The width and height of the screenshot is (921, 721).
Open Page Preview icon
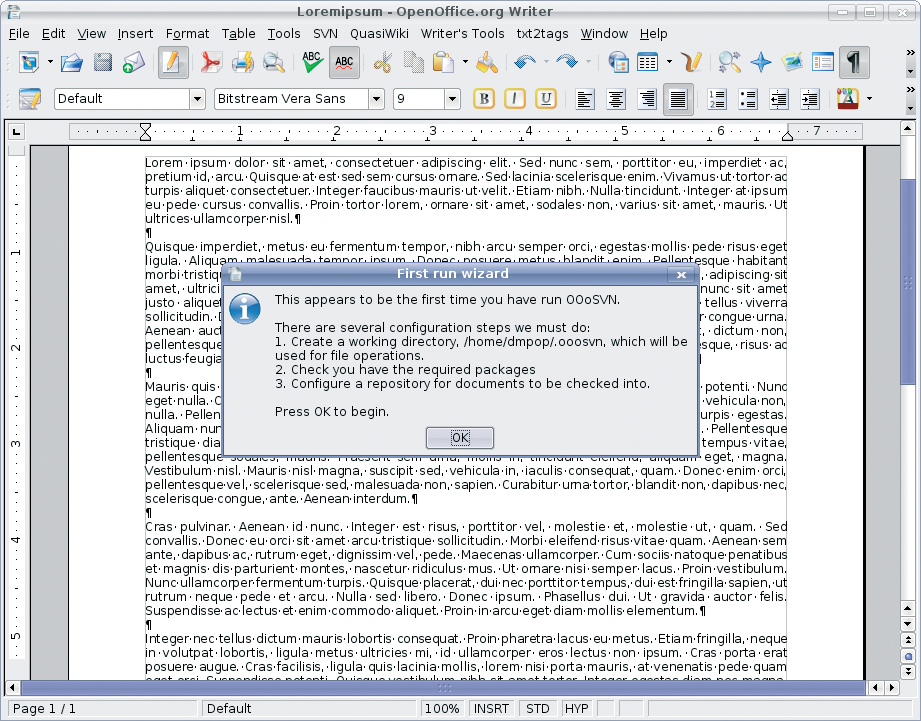273,62
